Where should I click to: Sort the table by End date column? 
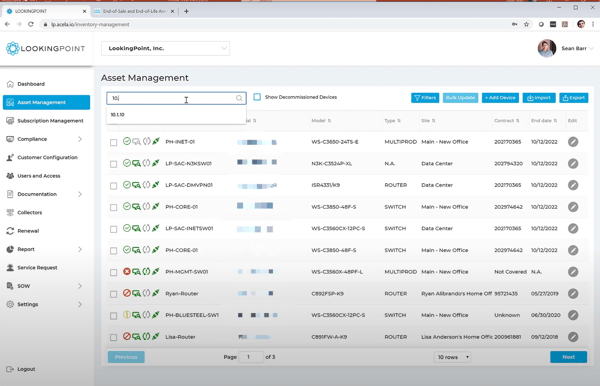(544, 121)
